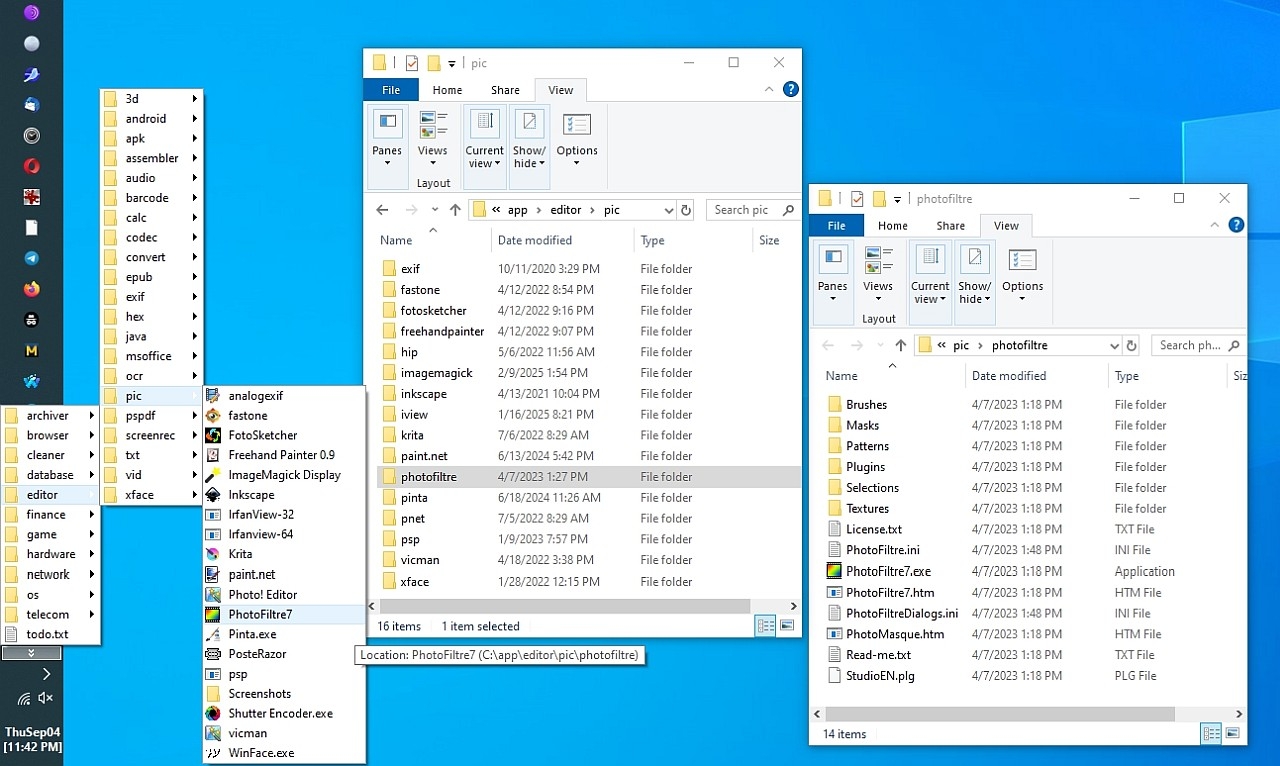Click Help icon in pic window
Image resolution: width=1280 pixels, height=766 pixels.
[790, 89]
